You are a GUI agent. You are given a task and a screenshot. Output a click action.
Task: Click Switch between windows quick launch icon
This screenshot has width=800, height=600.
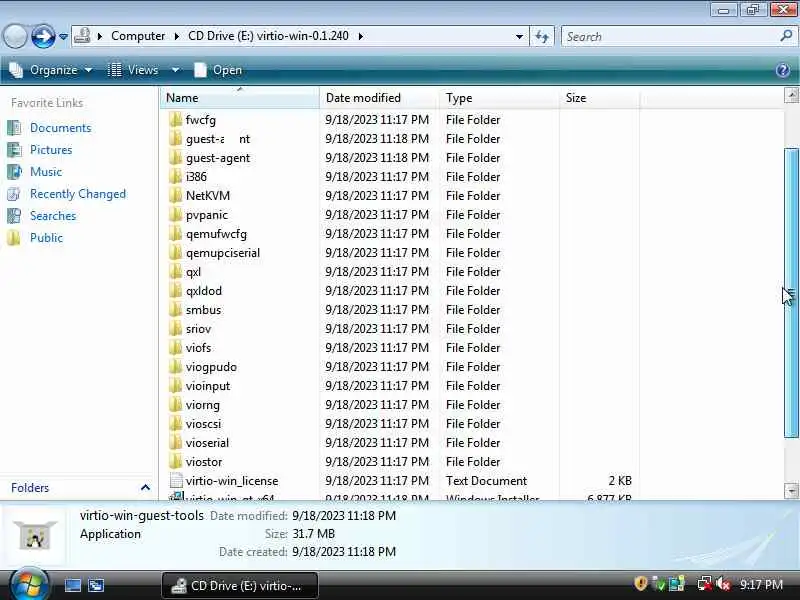(96, 585)
